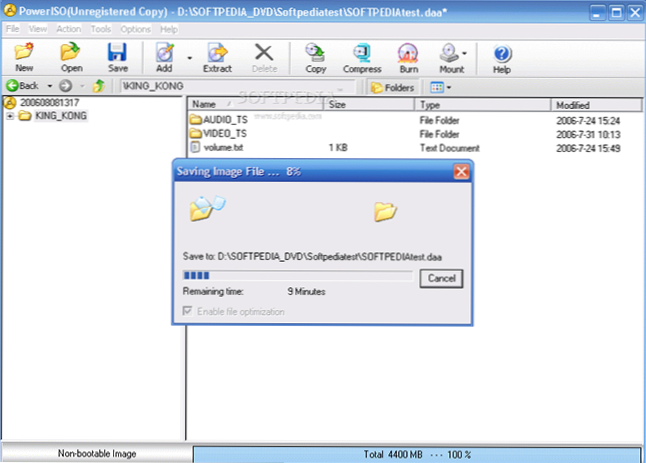Click the 1 KB size cell
646x463 pixels.
[338, 147]
